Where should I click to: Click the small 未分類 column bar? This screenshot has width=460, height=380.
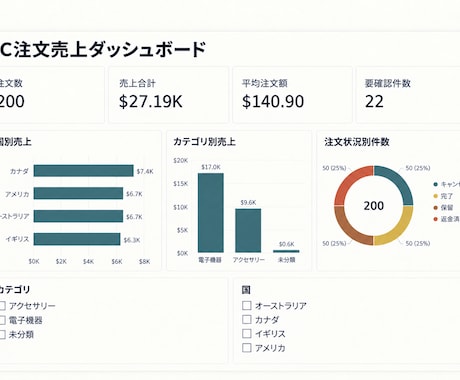[286, 251]
